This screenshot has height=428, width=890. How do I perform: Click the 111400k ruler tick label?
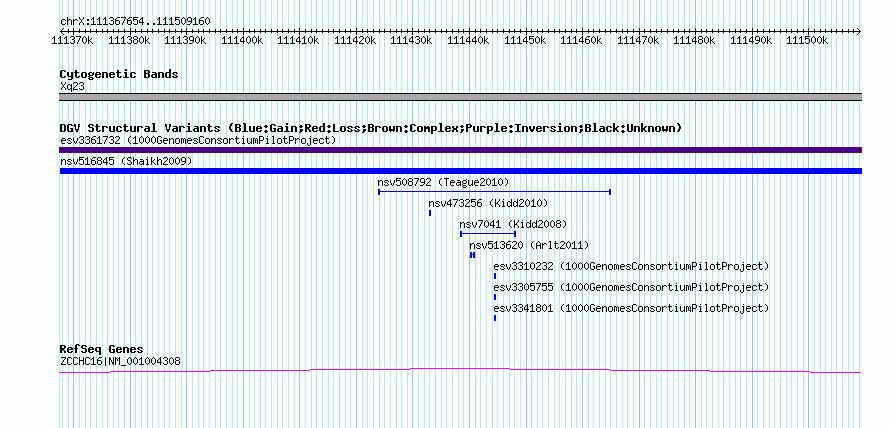(x=242, y=40)
